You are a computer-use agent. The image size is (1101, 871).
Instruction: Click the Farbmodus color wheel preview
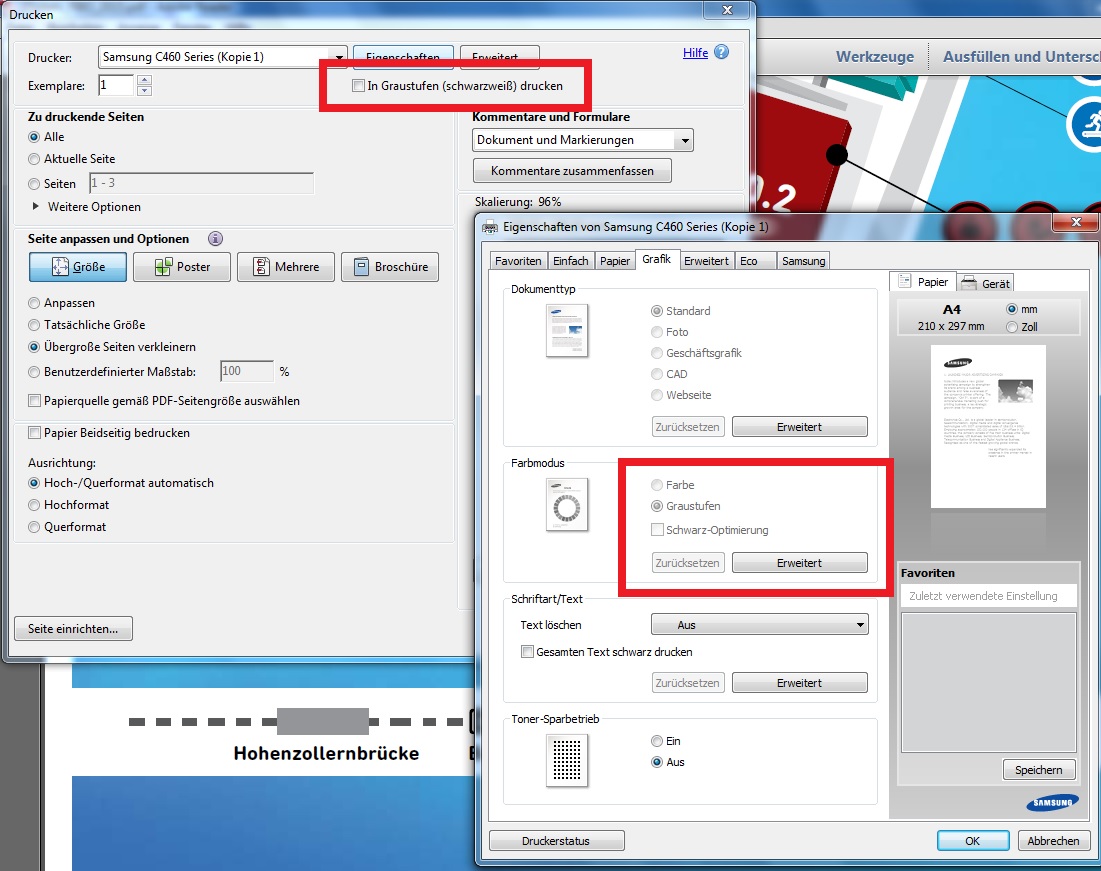(x=567, y=504)
